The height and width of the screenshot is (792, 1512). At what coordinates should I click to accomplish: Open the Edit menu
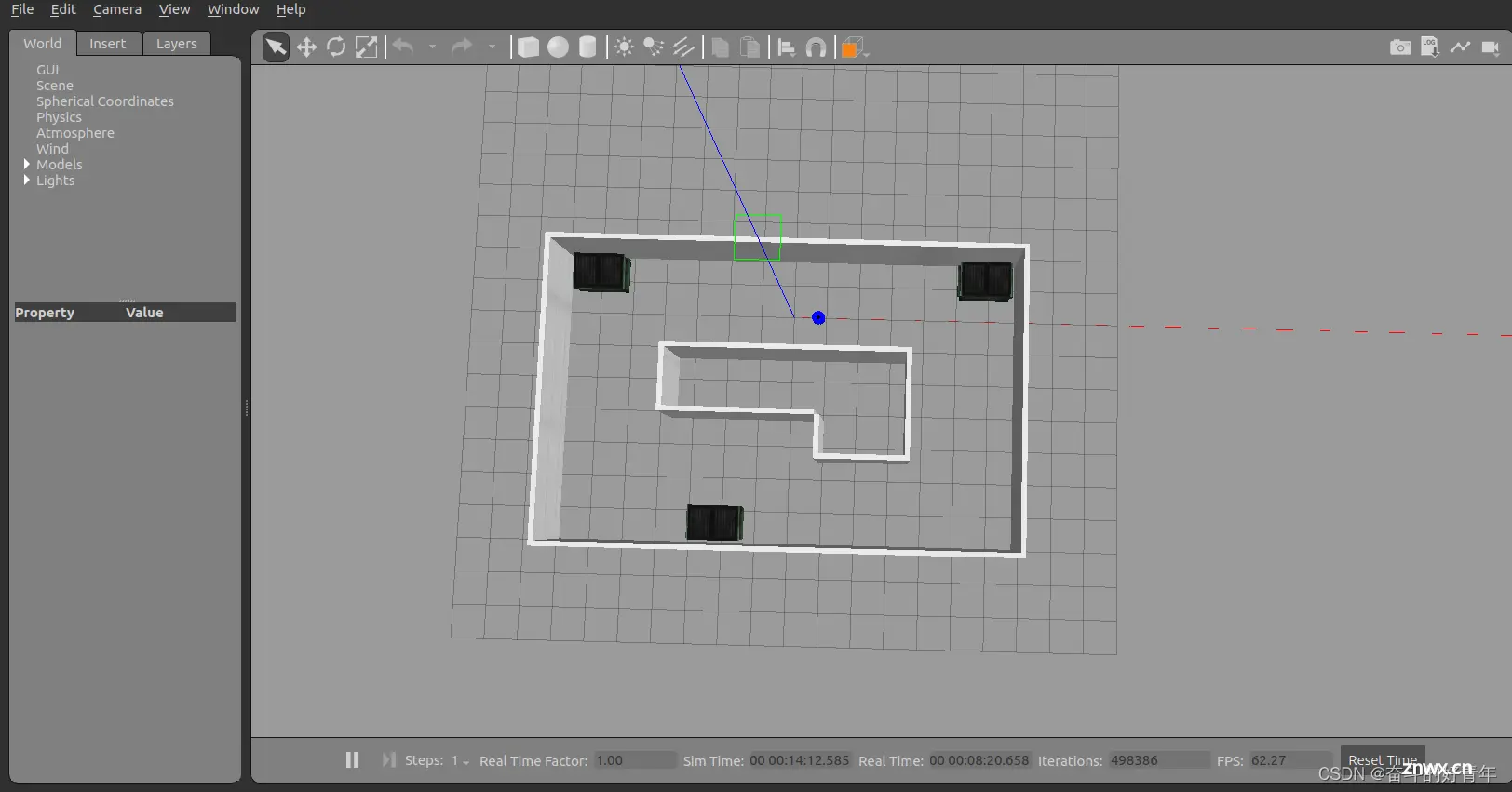(x=63, y=9)
